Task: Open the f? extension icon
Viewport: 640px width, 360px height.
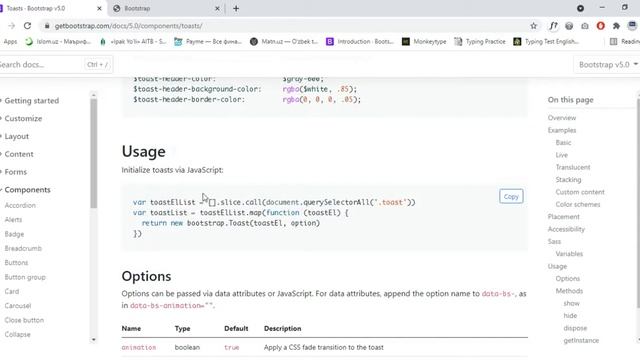Action: (553, 26)
